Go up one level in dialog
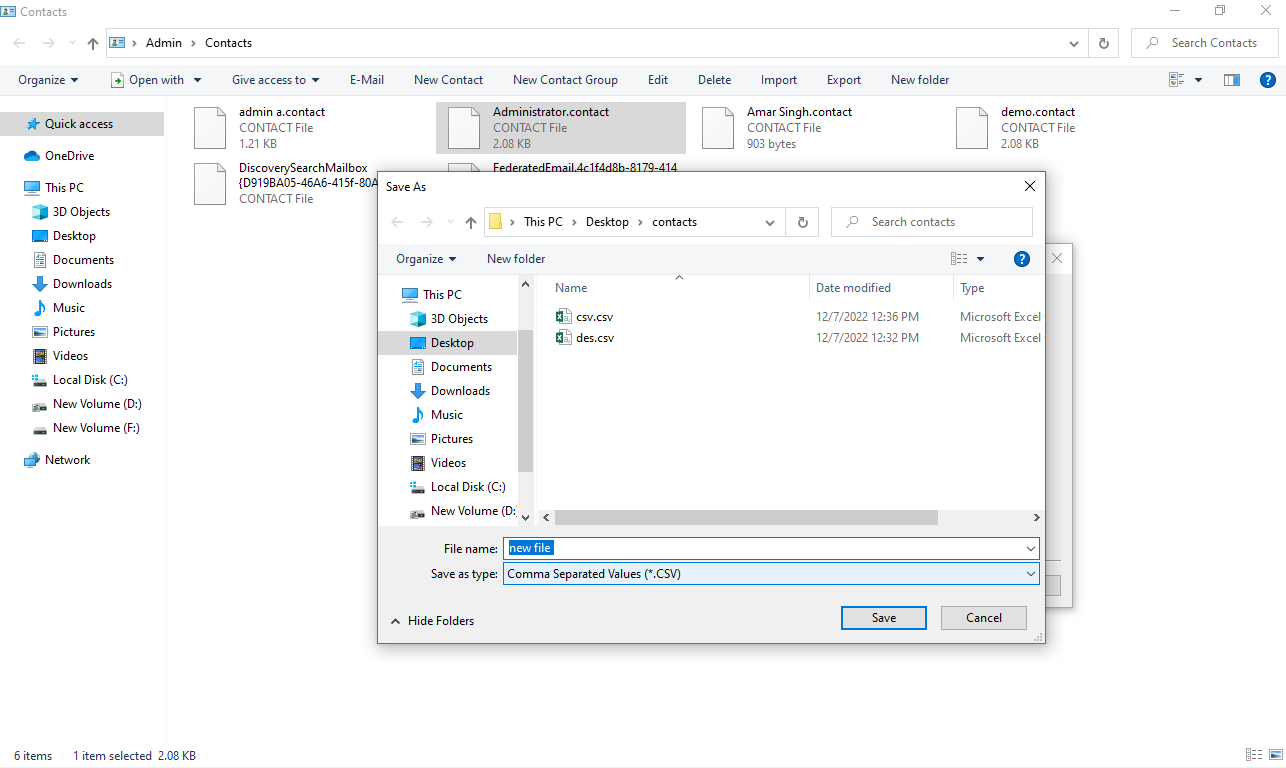This screenshot has width=1286, height=768. click(471, 222)
